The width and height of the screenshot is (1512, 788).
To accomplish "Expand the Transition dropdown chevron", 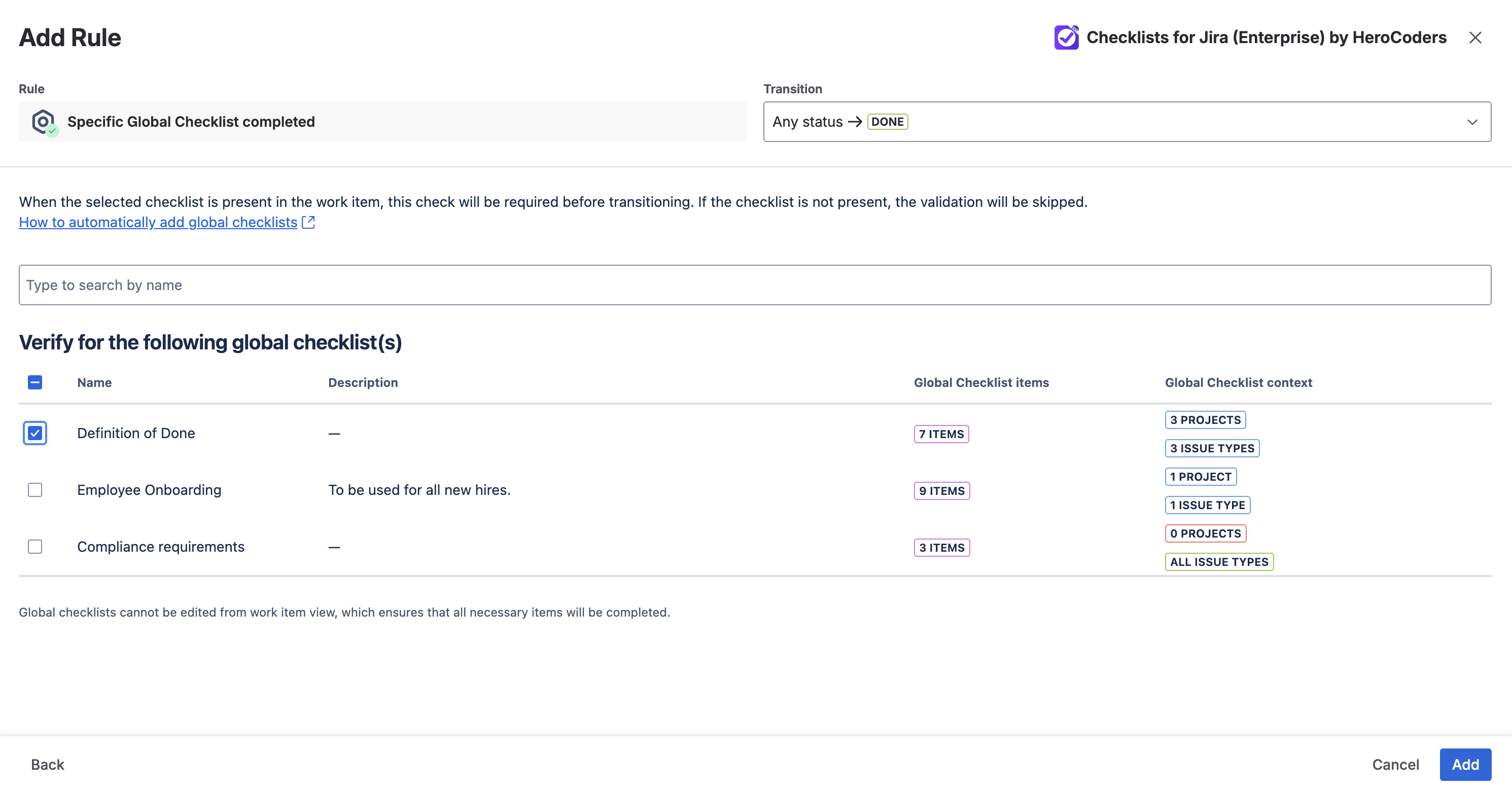I will (x=1472, y=122).
